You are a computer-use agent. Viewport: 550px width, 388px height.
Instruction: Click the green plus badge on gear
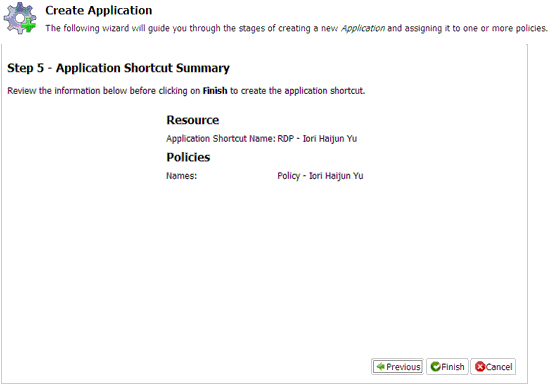29,25
